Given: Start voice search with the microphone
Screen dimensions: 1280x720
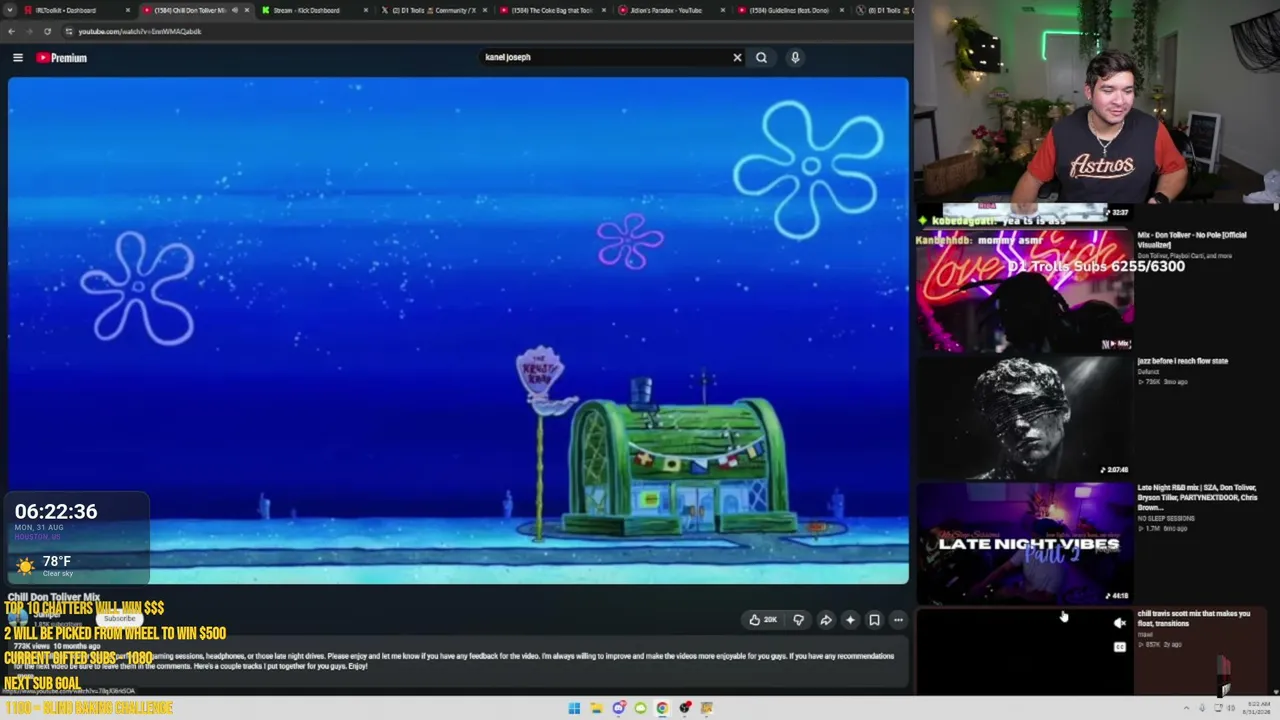Looking at the screenshot, I should click(x=795, y=57).
